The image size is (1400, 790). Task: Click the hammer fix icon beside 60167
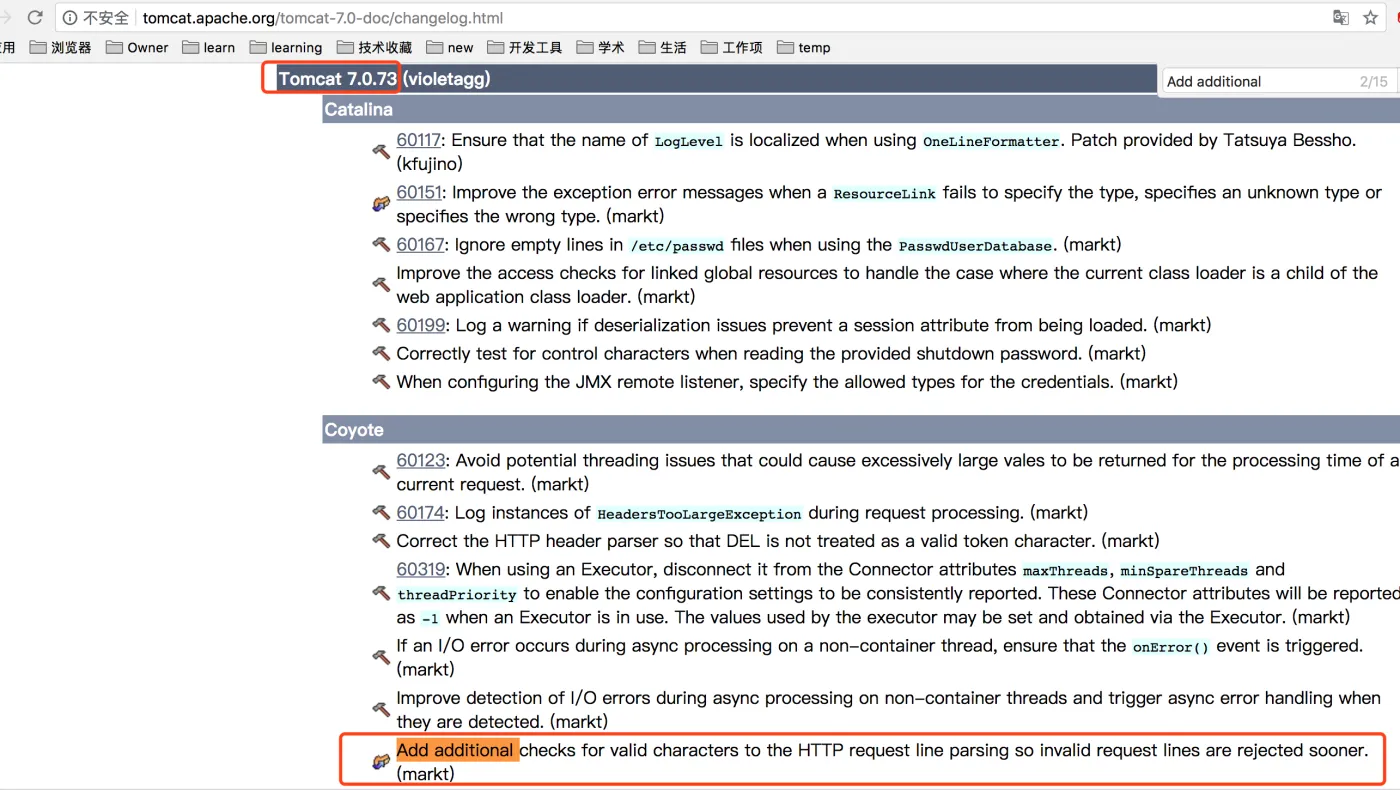click(x=381, y=244)
